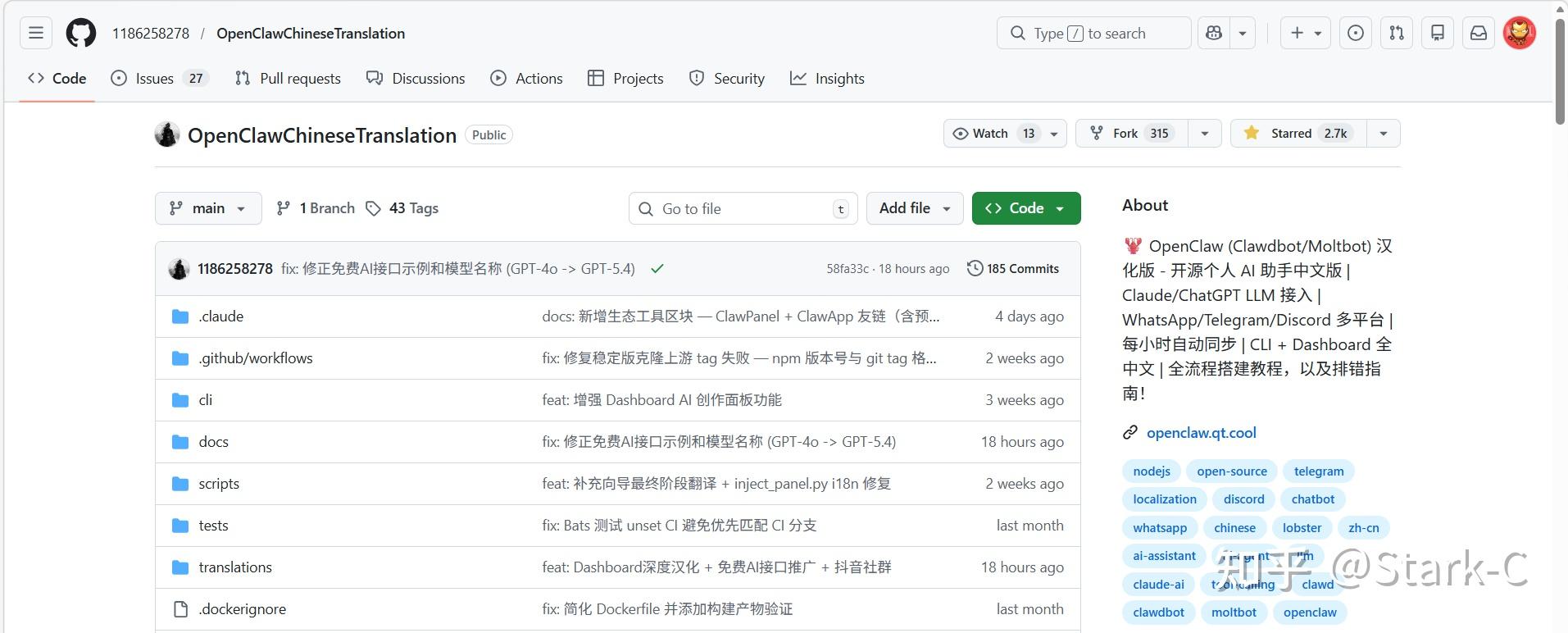The width and height of the screenshot is (1568, 633).
Task: Click the Fork 315 button
Action: [x=1131, y=134]
